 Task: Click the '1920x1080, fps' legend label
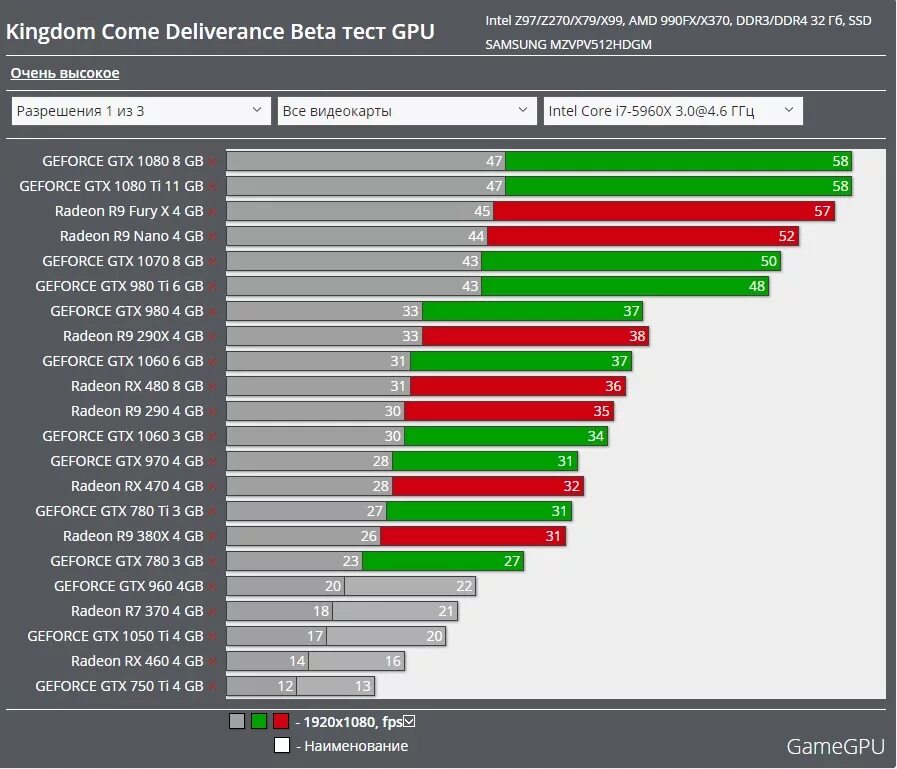coord(353,722)
